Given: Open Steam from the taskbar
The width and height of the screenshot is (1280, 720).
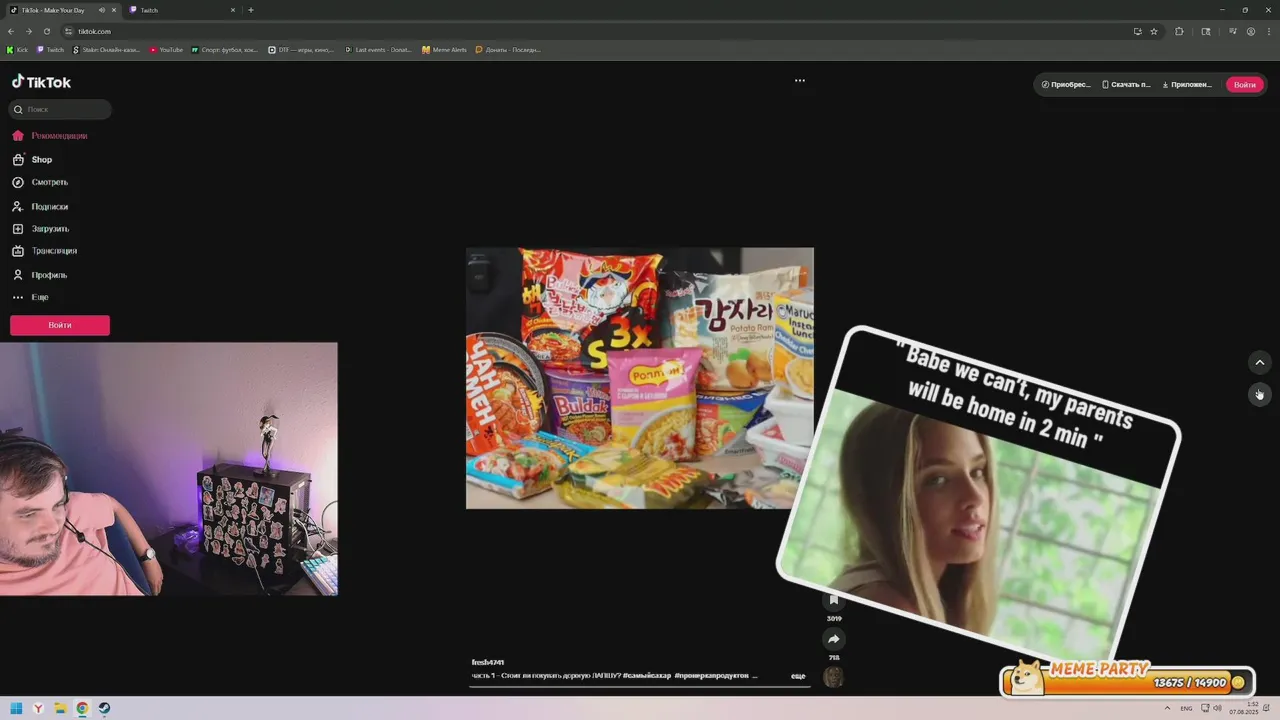Looking at the screenshot, I should click(x=104, y=708).
